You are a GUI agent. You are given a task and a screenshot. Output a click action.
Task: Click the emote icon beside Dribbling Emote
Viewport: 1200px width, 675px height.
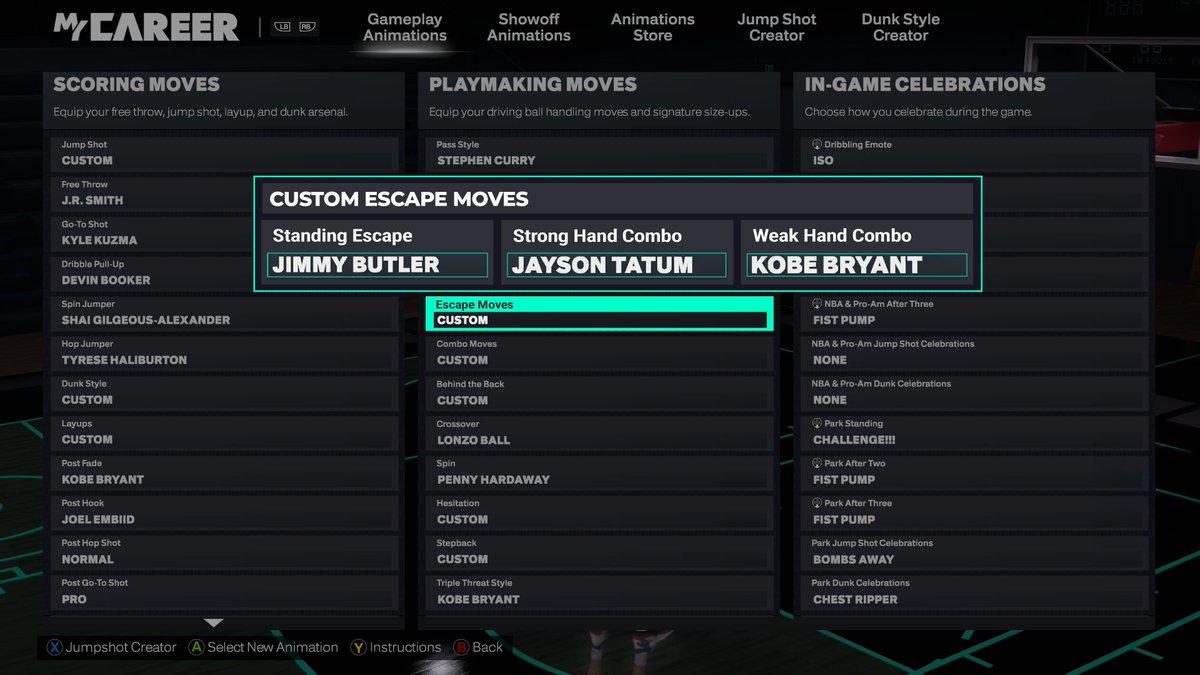817,145
